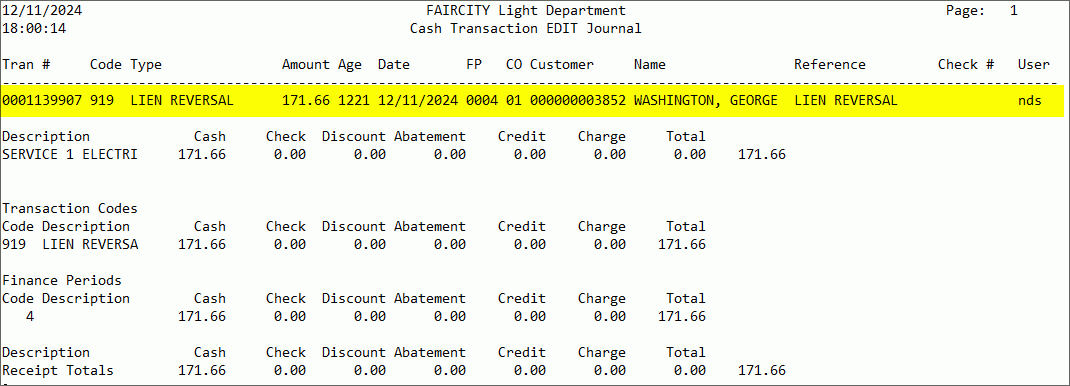Select the 919 LIEN REVERSA code row
Screen dimensions: 1070x386
[353, 245]
